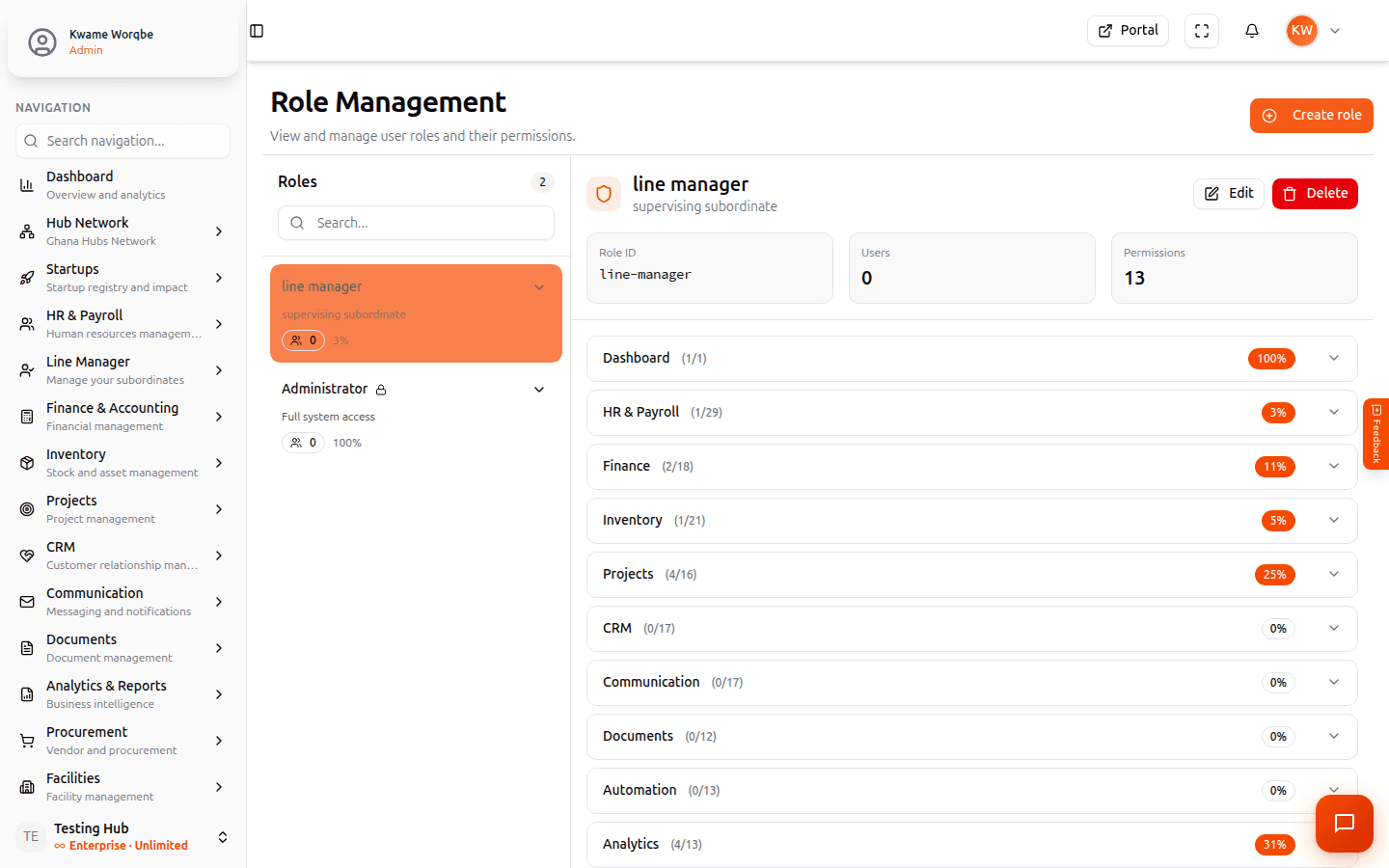Viewport: 1389px width, 868px height.
Task: Click the Create role button
Action: tap(1312, 116)
